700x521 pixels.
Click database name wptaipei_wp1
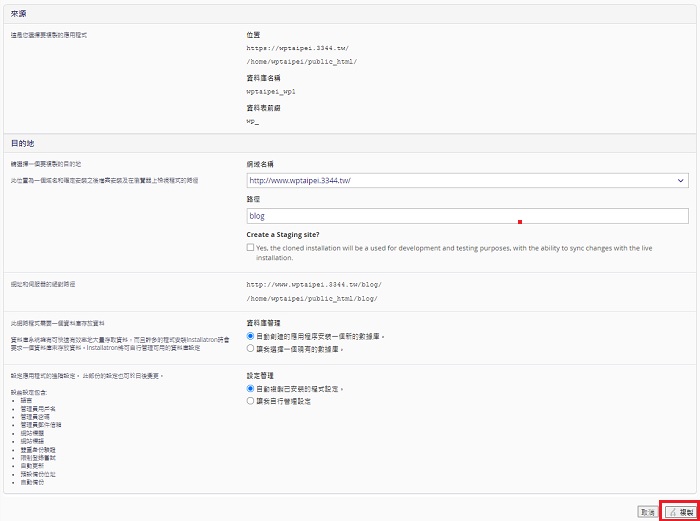click(x=271, y=92)
